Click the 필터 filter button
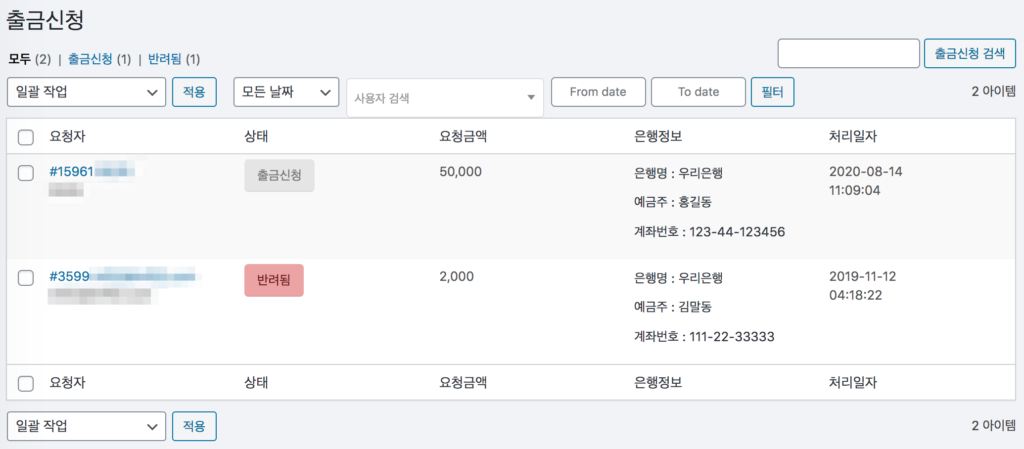Image resolution: width=1024 pixels, height=449 pixels. [x=771, y=92]
